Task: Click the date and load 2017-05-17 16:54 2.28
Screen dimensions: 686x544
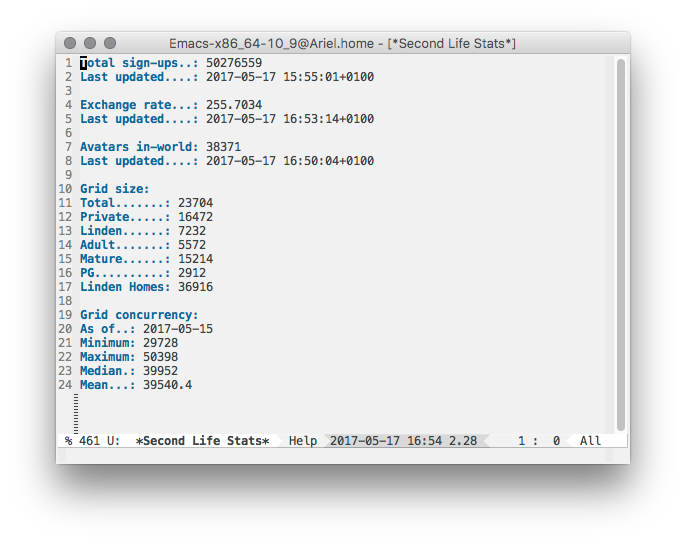Action: (403, 441)
